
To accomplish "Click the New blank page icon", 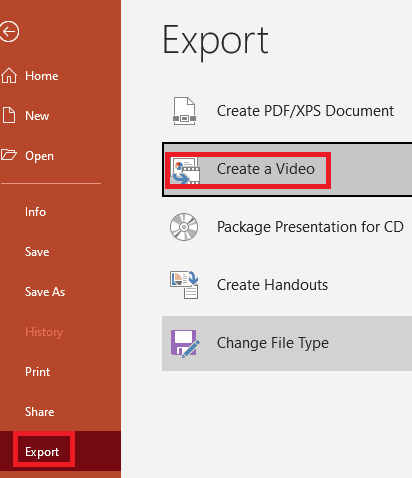I will (9, 115).
